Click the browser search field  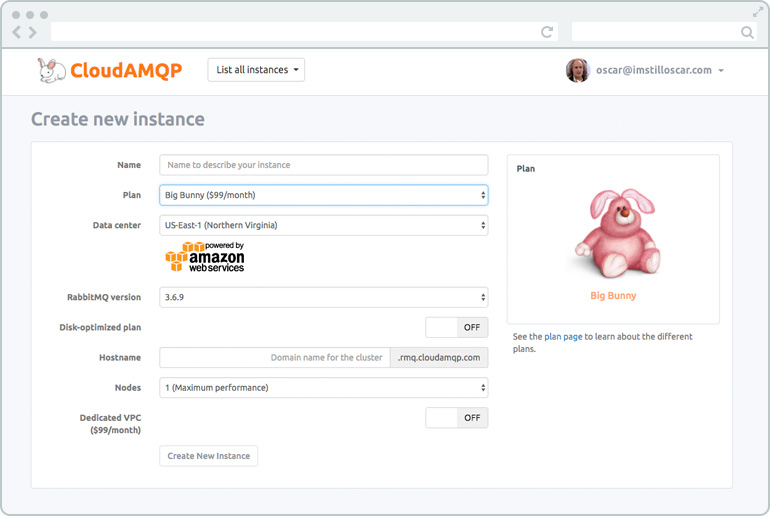tap(664, 32)
